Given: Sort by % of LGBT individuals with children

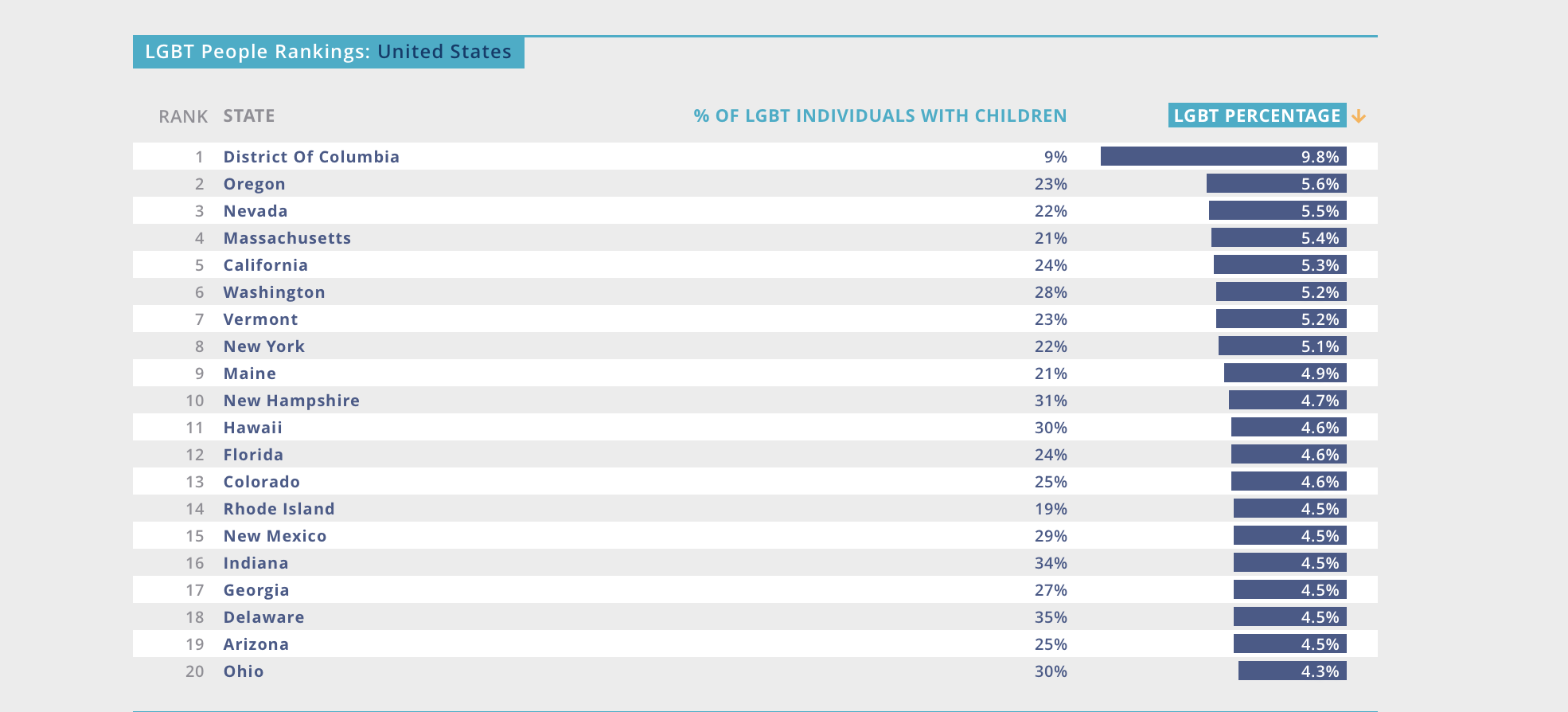Looking at the screenshot, I should (880, 115).
